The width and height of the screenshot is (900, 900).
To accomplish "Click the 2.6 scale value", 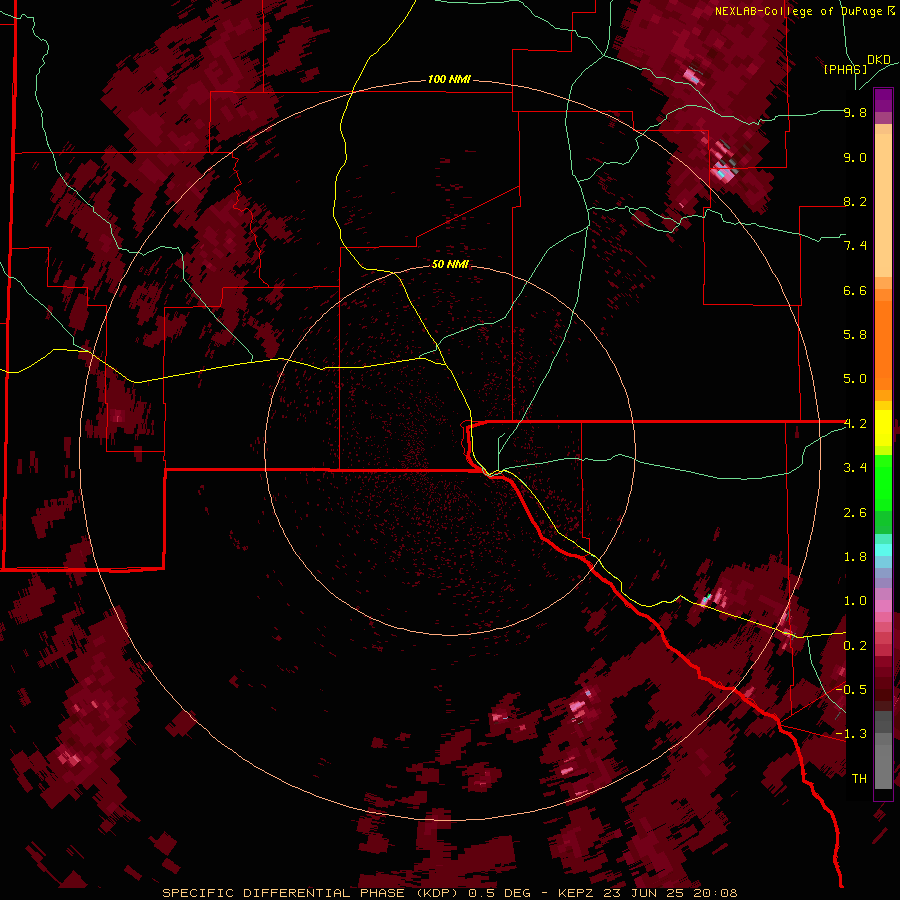I will 855,512.
